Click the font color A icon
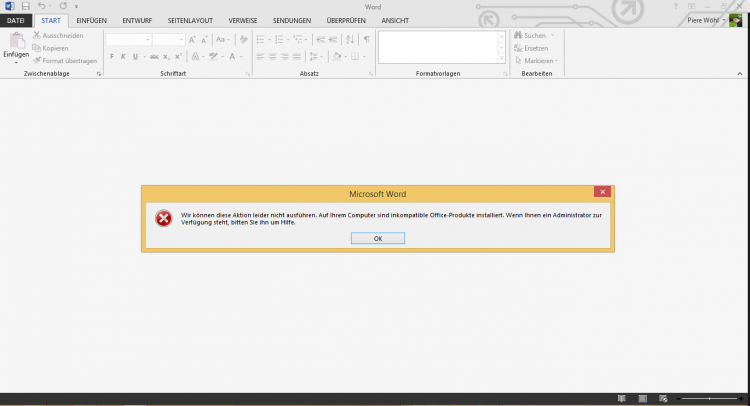The height and width of the screenshot is (406, 750). (232, 56)
